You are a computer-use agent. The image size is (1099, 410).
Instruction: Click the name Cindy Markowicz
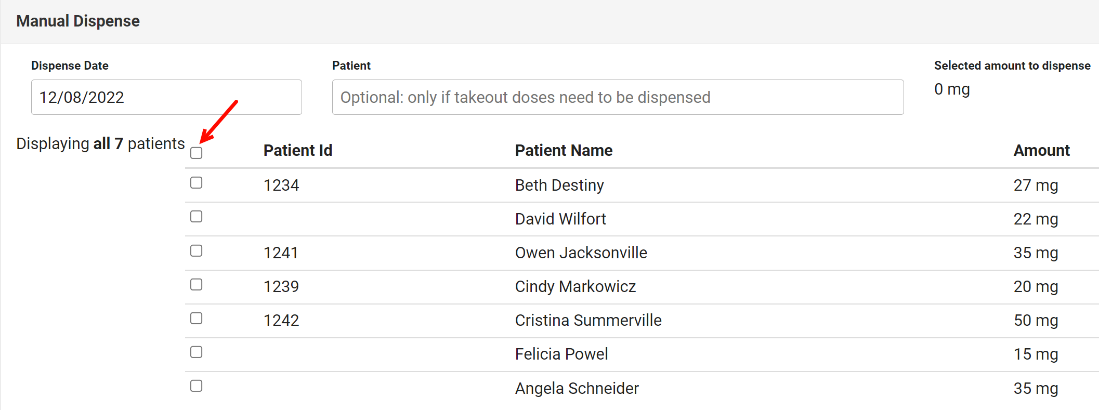pyautogui.click(x=576, y=287)
